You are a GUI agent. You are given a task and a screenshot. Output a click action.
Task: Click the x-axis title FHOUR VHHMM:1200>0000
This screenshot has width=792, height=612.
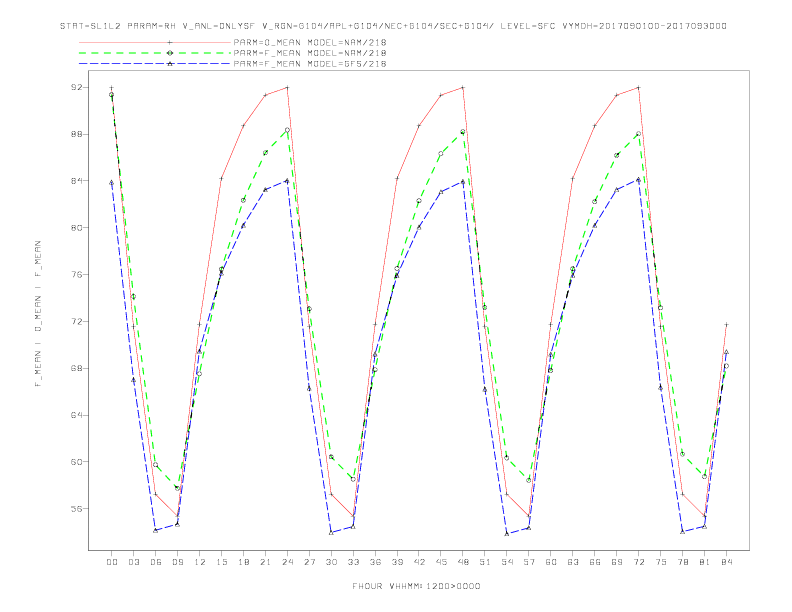pos(416,586)
